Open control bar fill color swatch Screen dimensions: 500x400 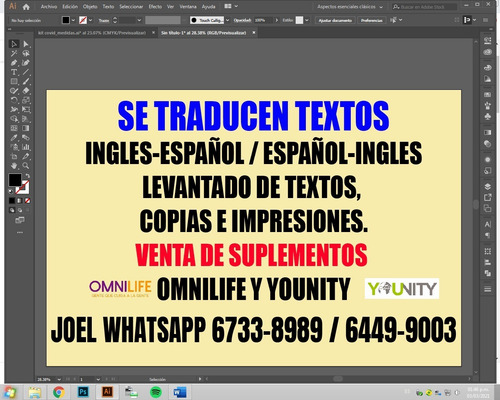click(x=66, y=20)
